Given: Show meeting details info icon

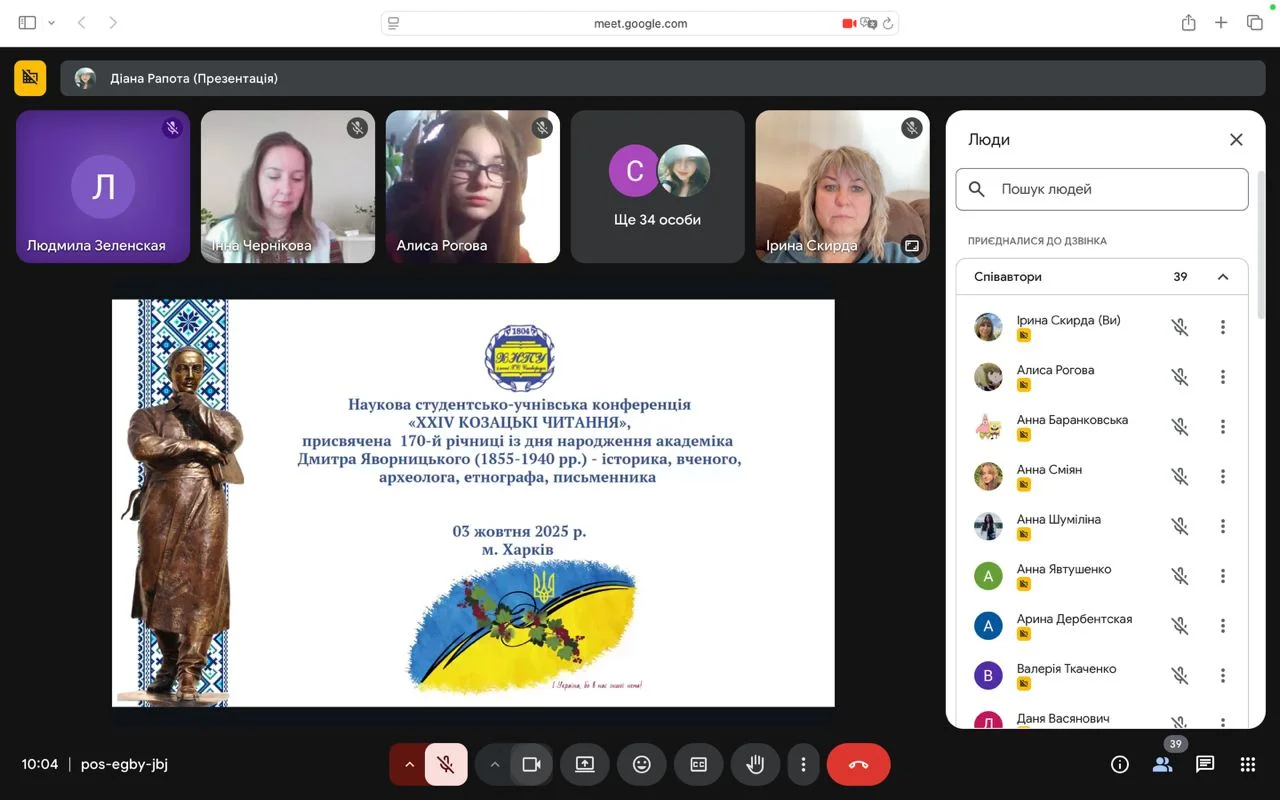Looking at the screenshot, I should click(x=1120, y=765).
